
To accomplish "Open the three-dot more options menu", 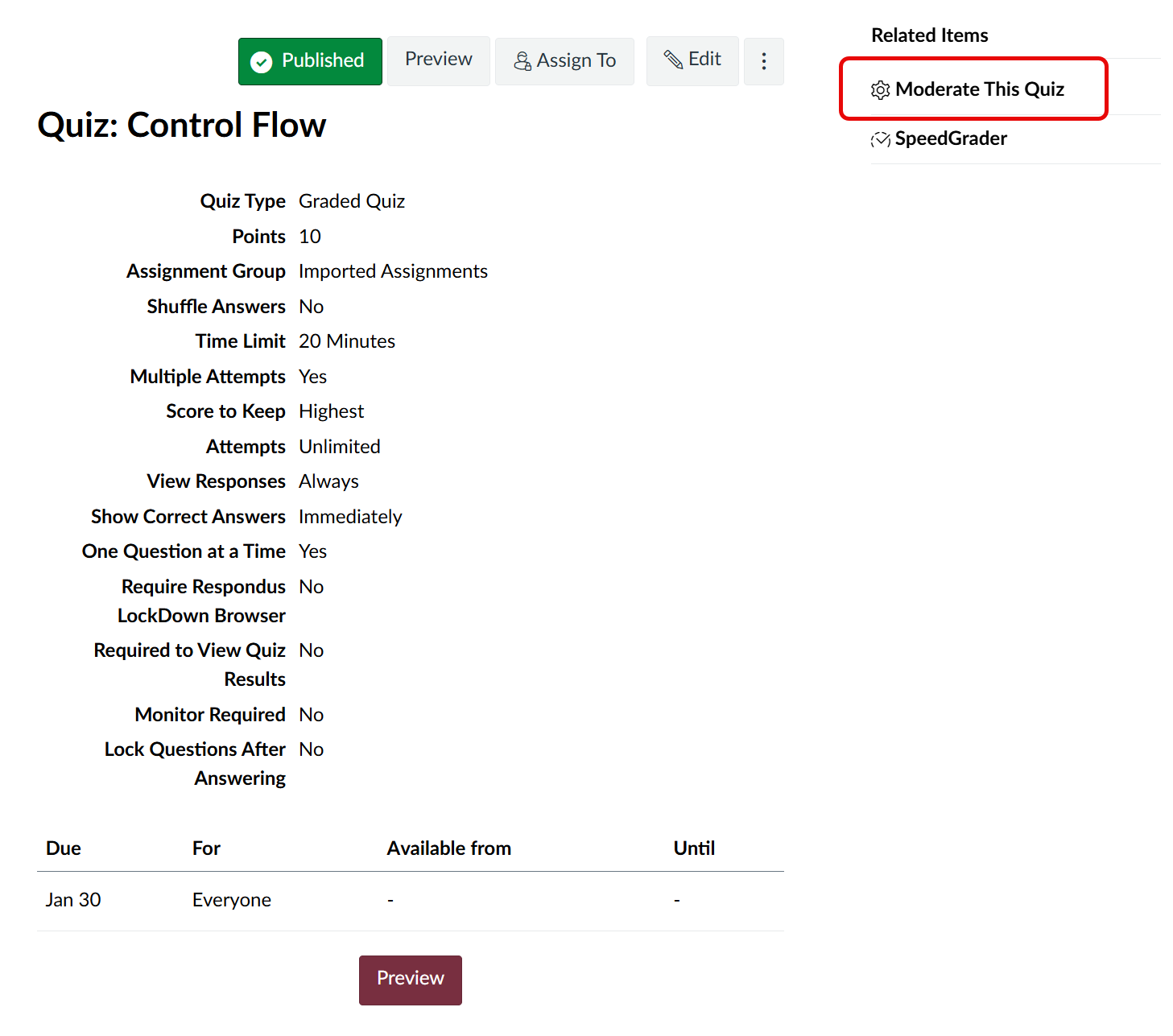I will (x=763, y=61).
